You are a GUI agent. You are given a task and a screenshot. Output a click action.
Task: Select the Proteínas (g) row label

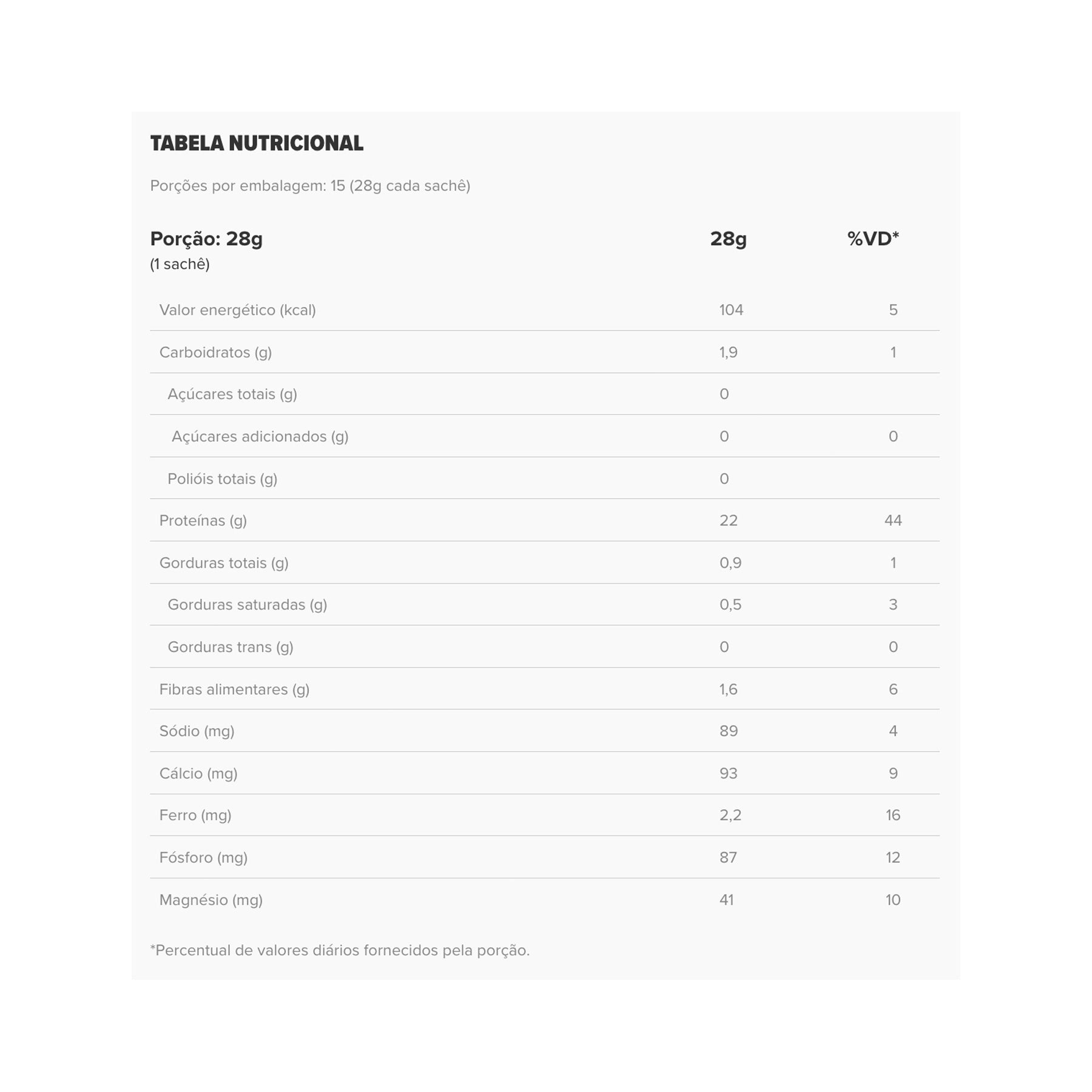click(203, 521)
